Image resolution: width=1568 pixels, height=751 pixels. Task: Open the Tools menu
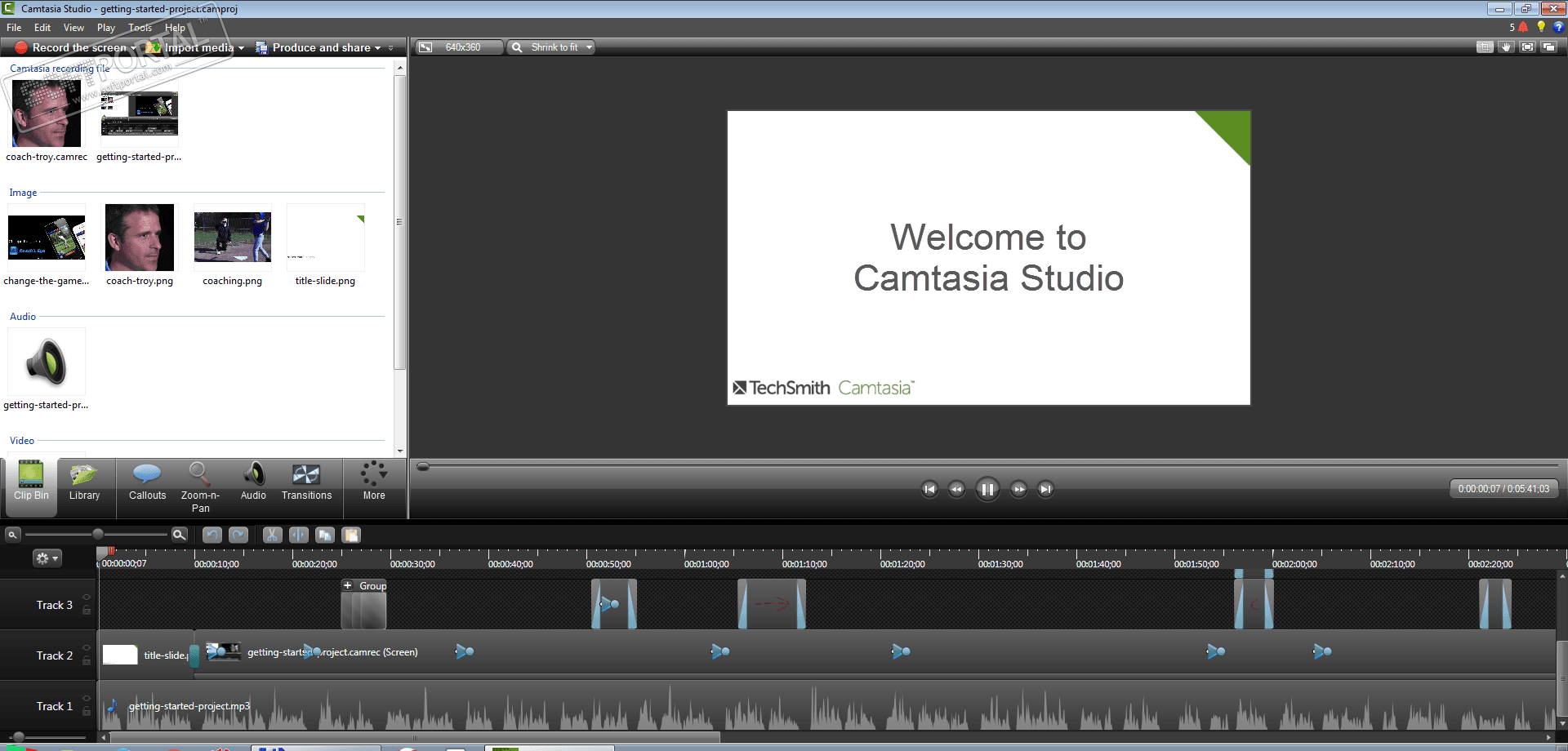[x=140, y=27]
